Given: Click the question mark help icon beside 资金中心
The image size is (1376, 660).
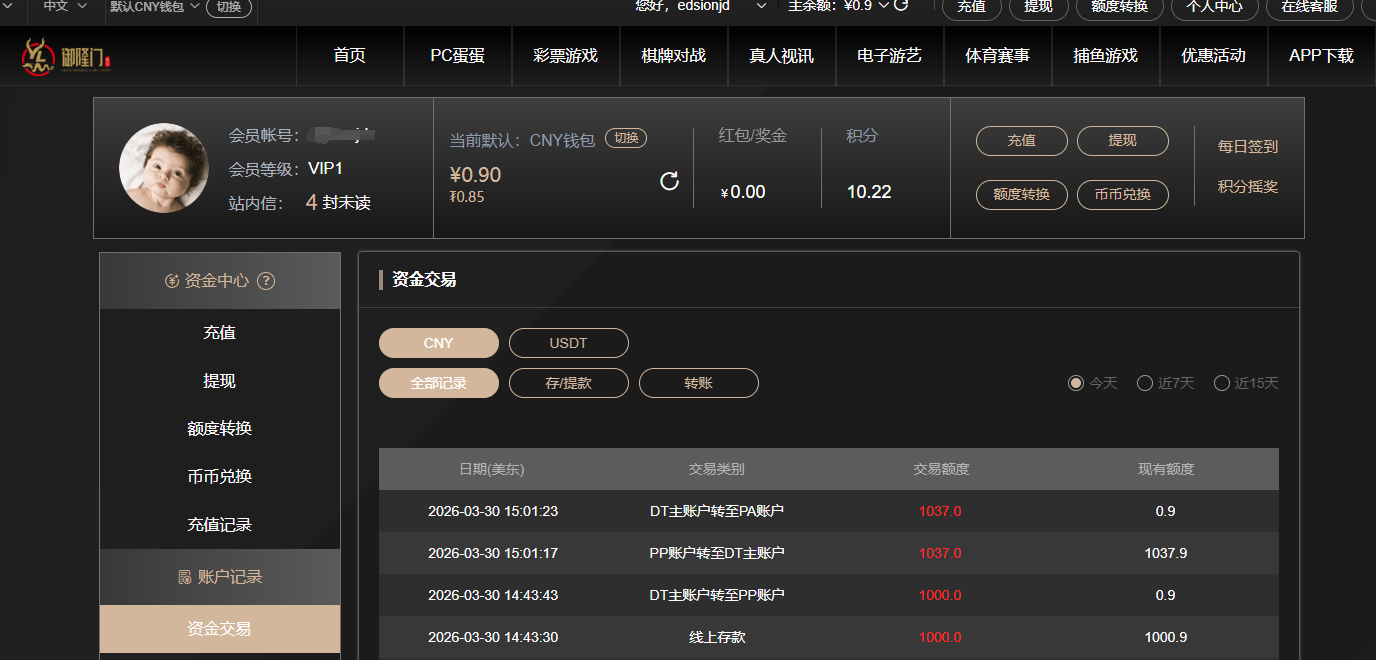Looking at the screenshot, I should pyautogui.click(x=266, y=281).
